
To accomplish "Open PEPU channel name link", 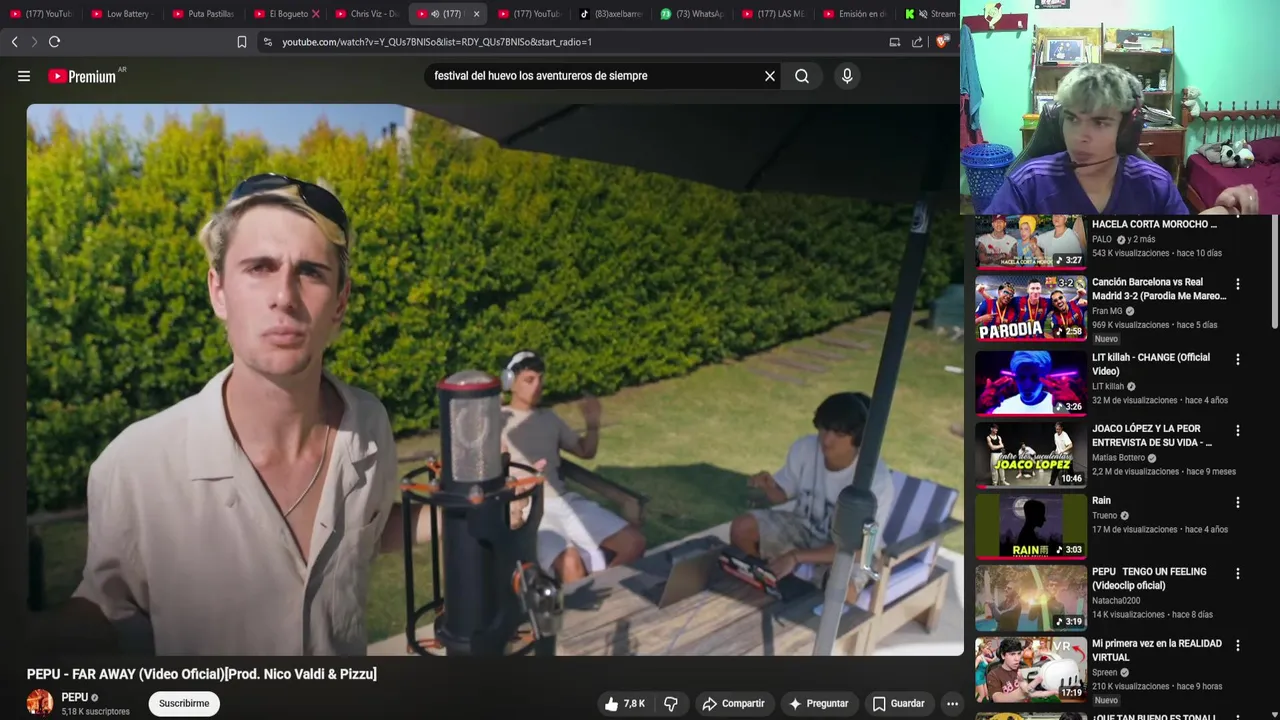I will 75,697.
